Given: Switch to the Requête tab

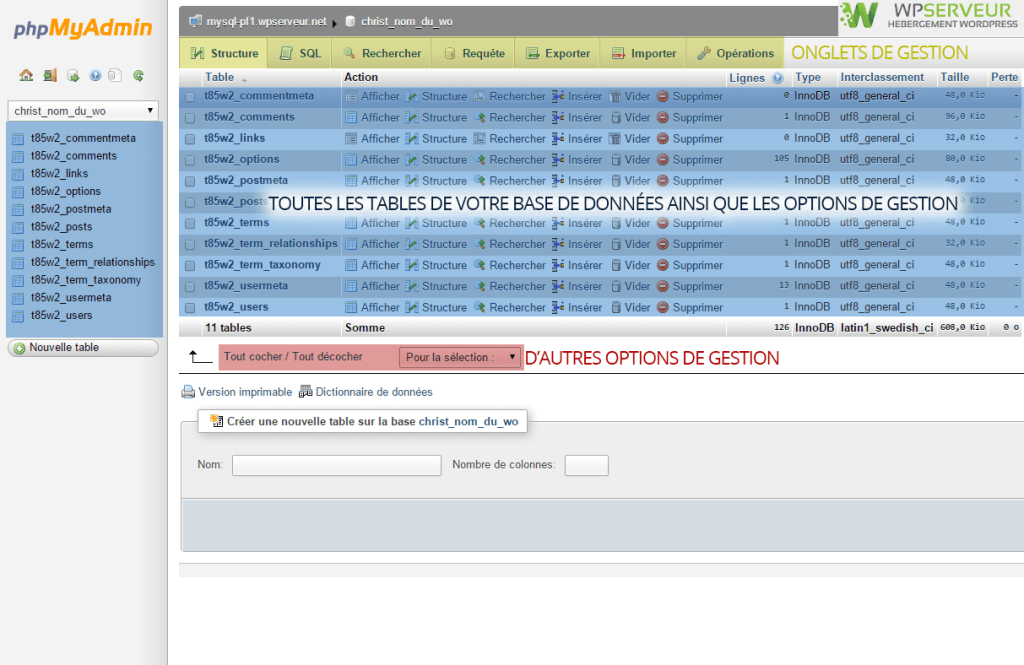Looking at the screenshot, I should coord(473,53).
